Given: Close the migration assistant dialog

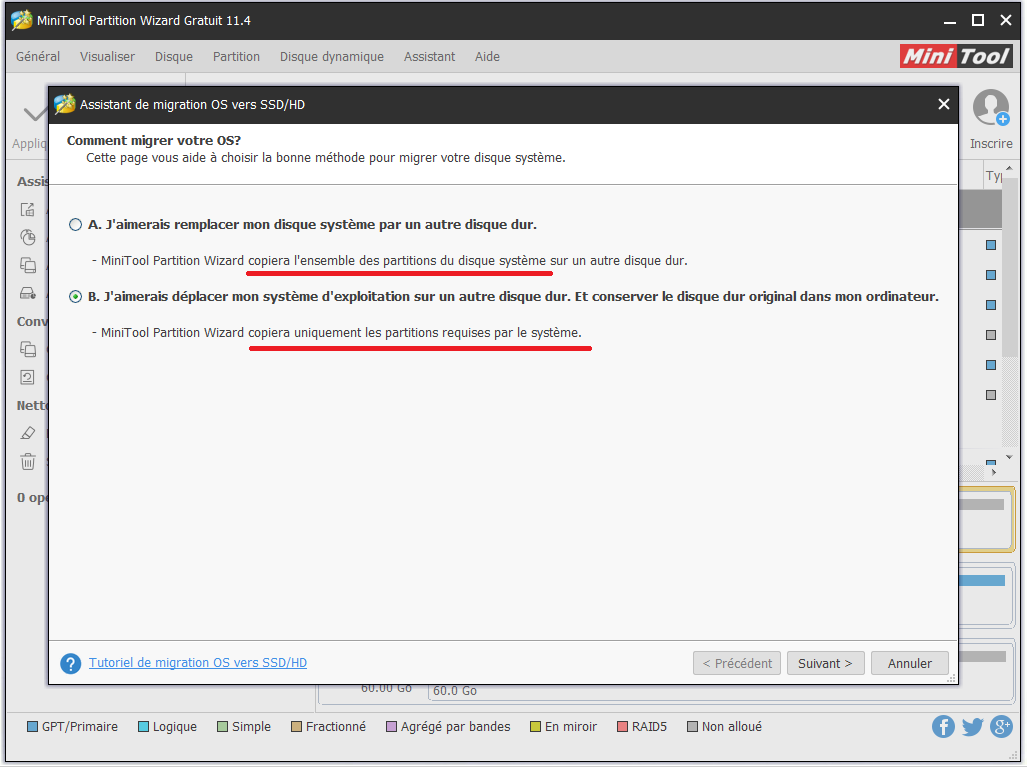Looking at the screenshot, I should coord(944,104).
